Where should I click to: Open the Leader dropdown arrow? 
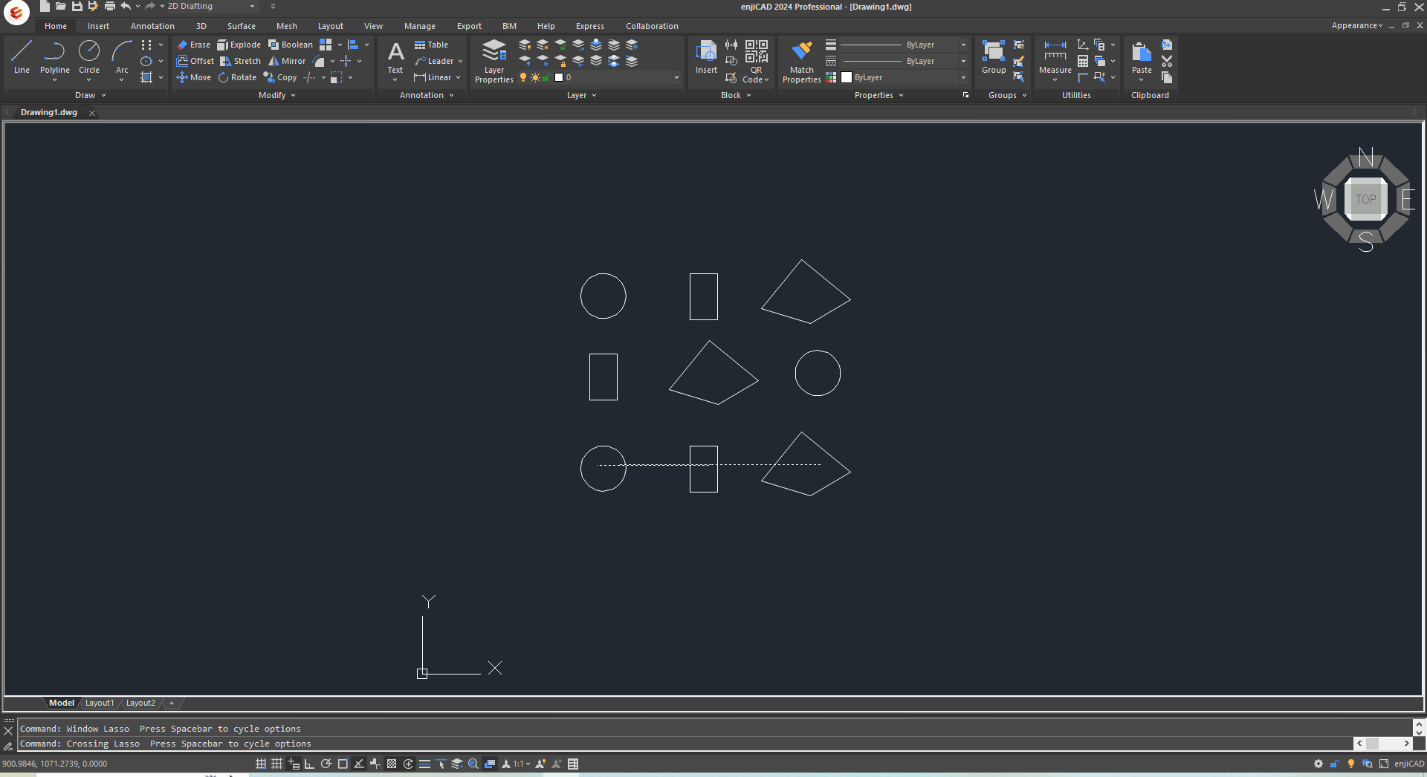pyautogui.click(x=460, y=61)
